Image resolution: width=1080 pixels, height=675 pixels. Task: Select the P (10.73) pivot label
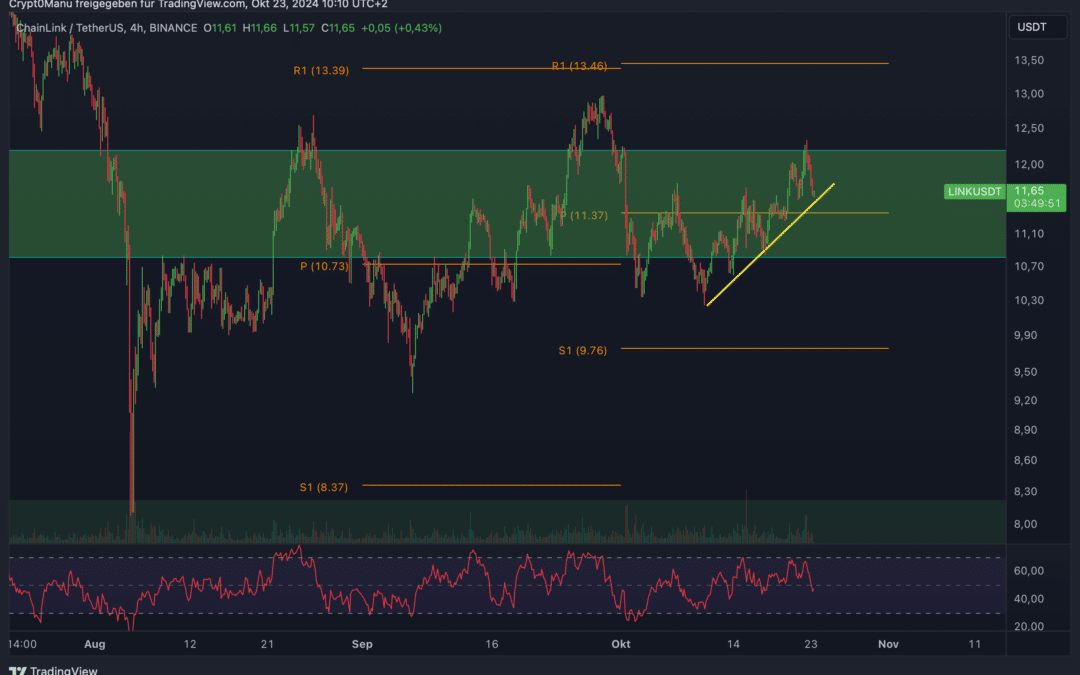324,266
